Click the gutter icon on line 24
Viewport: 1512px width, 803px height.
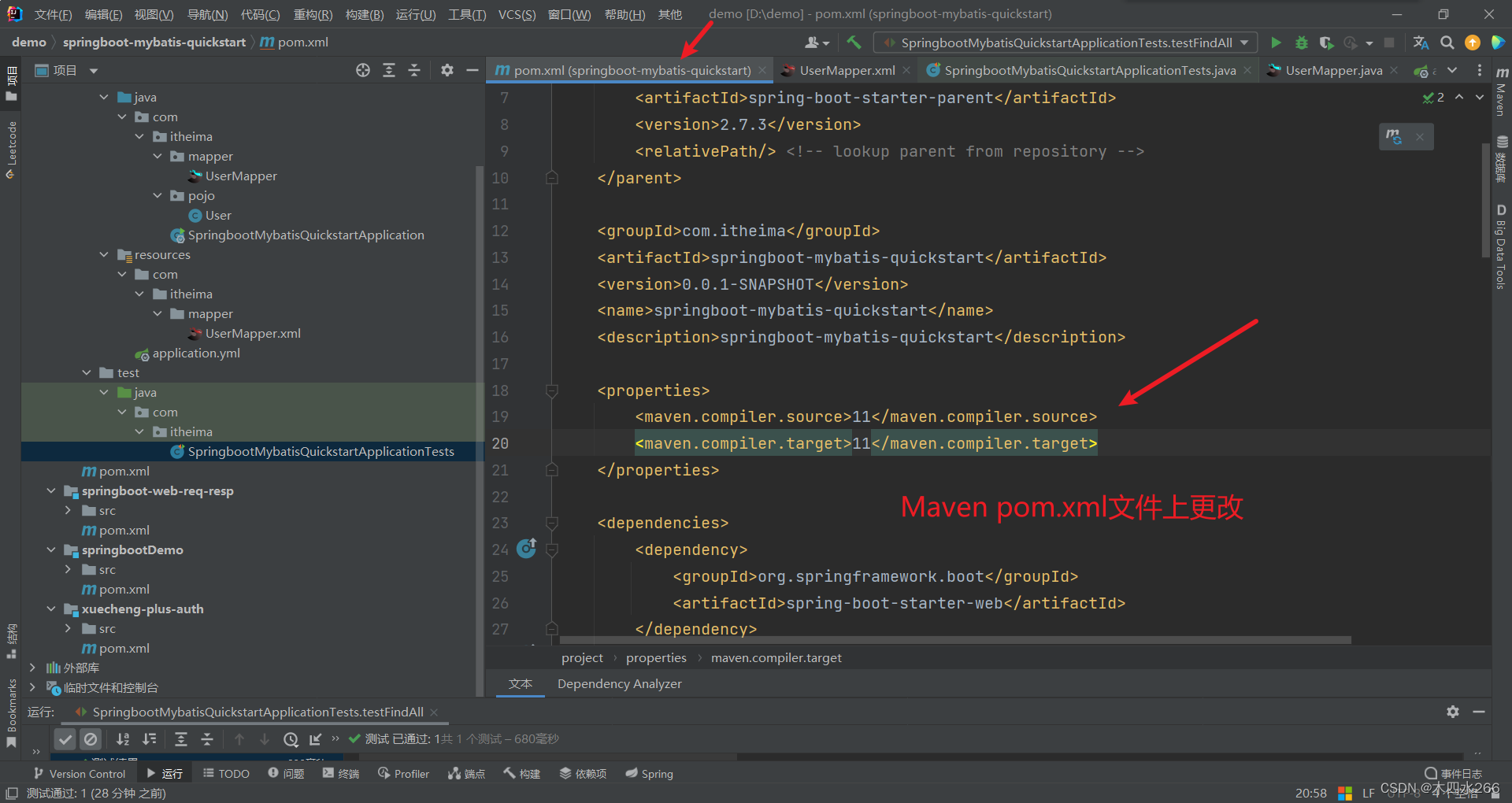[x=526, y=548]
